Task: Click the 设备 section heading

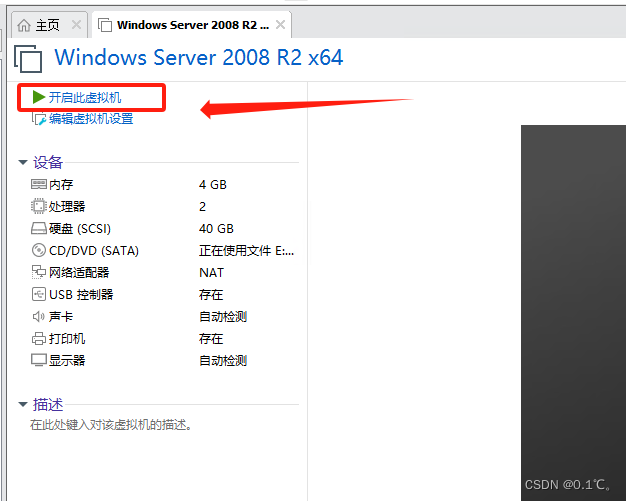Action: point(48,162)
